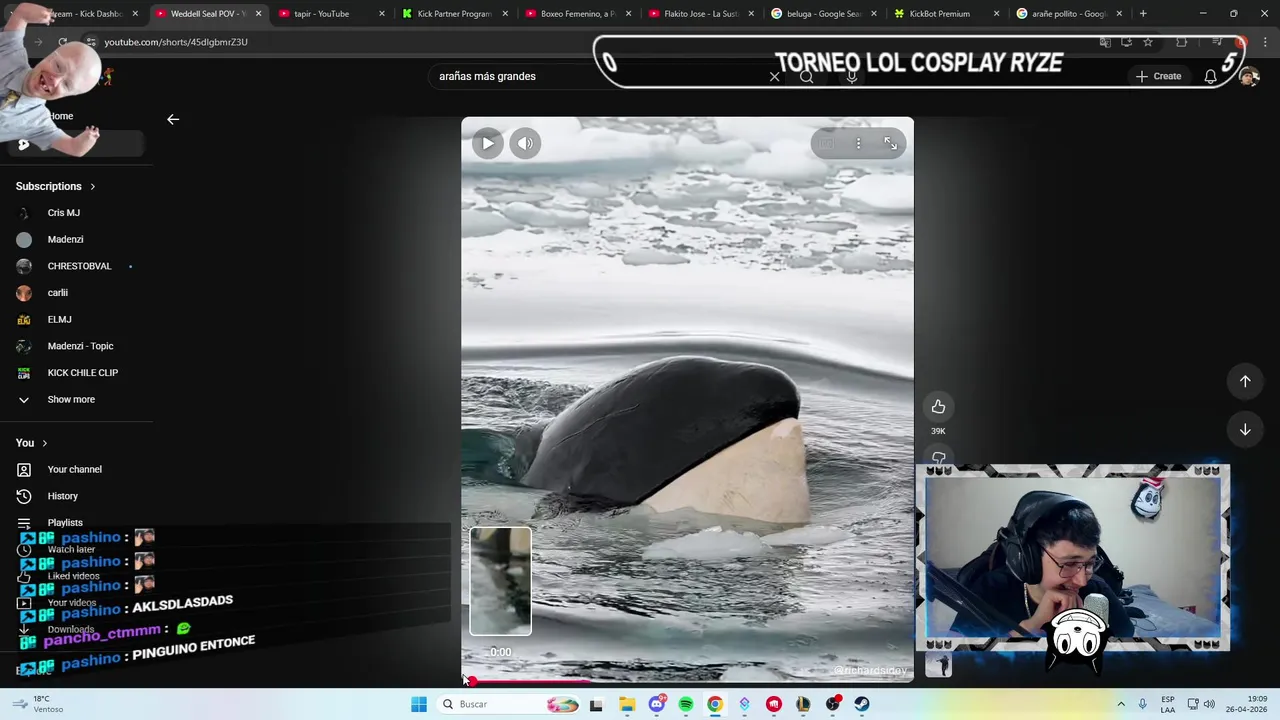
Task: Bookmark this page with the star
Action: tap(1148, 42)
